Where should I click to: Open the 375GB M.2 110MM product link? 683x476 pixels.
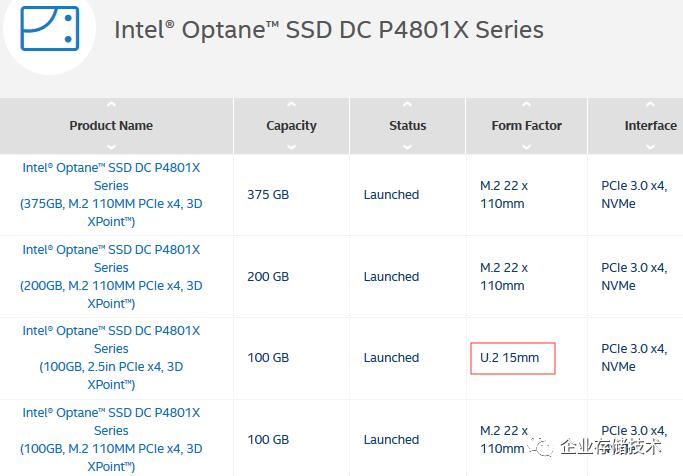tap(111, 194)
